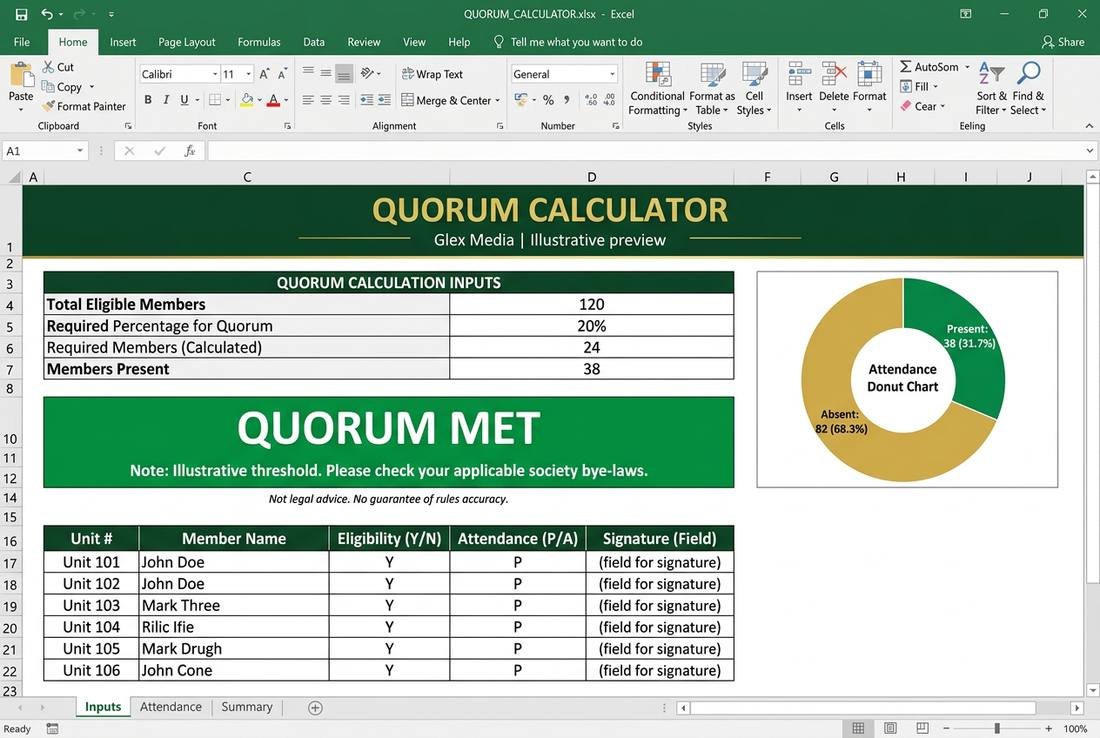Toggle Bold formatting

pyautogui.click(x=148, y=100)
